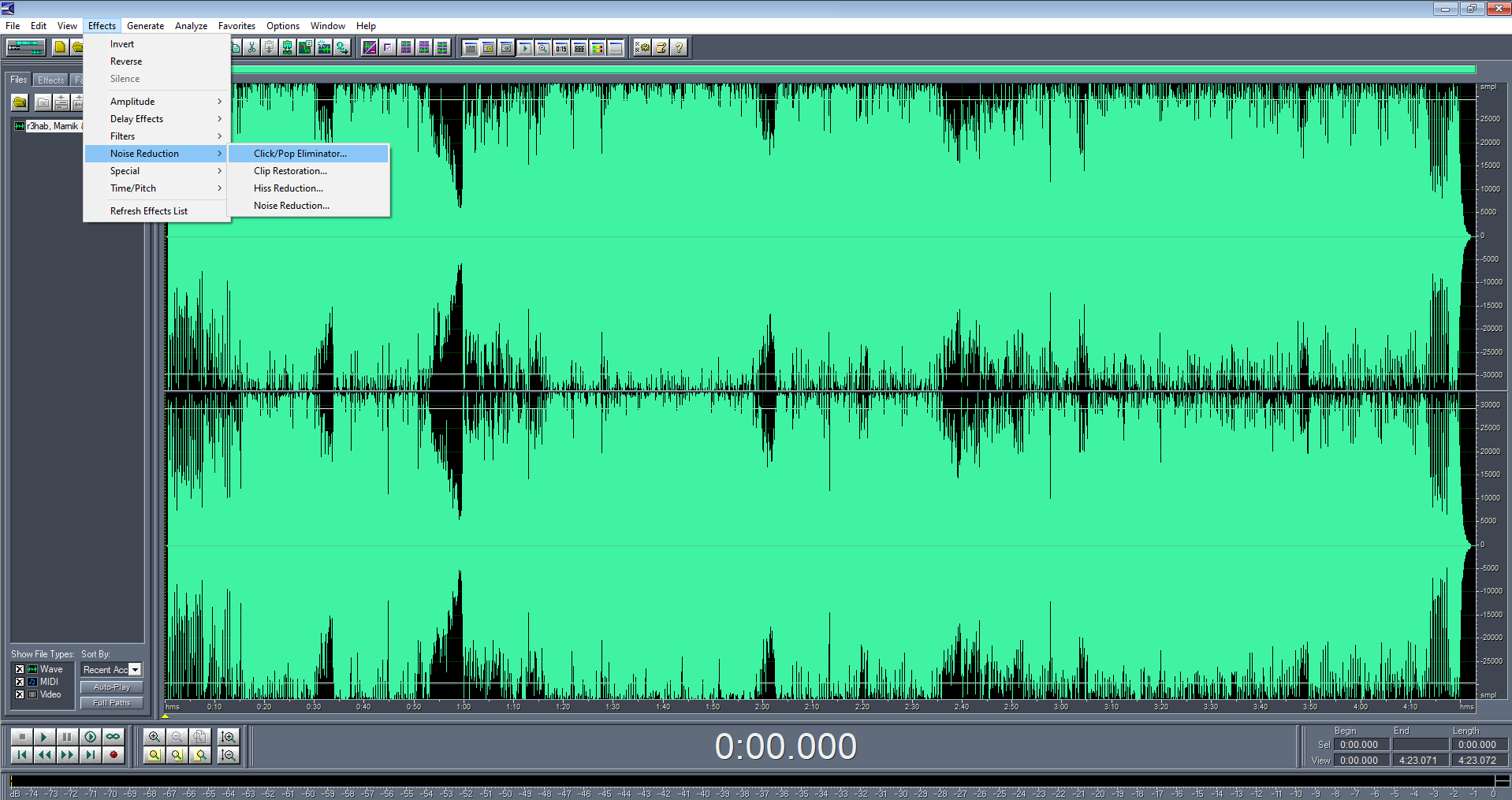
Task: Click the Zoom to Selection icon
Action: (154, 754)
